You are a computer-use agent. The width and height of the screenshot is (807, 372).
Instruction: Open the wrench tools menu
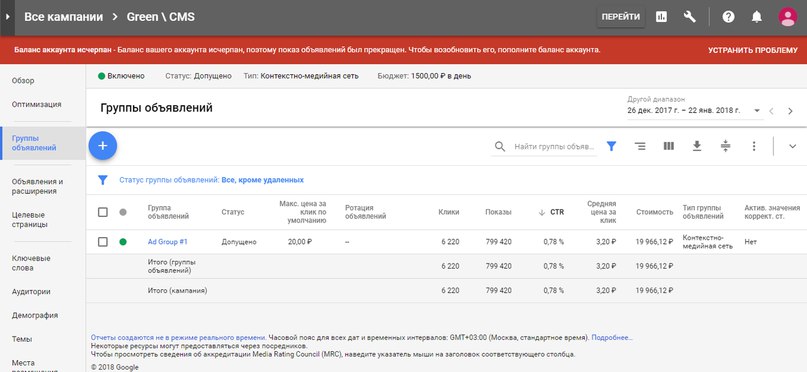point(690,17)
